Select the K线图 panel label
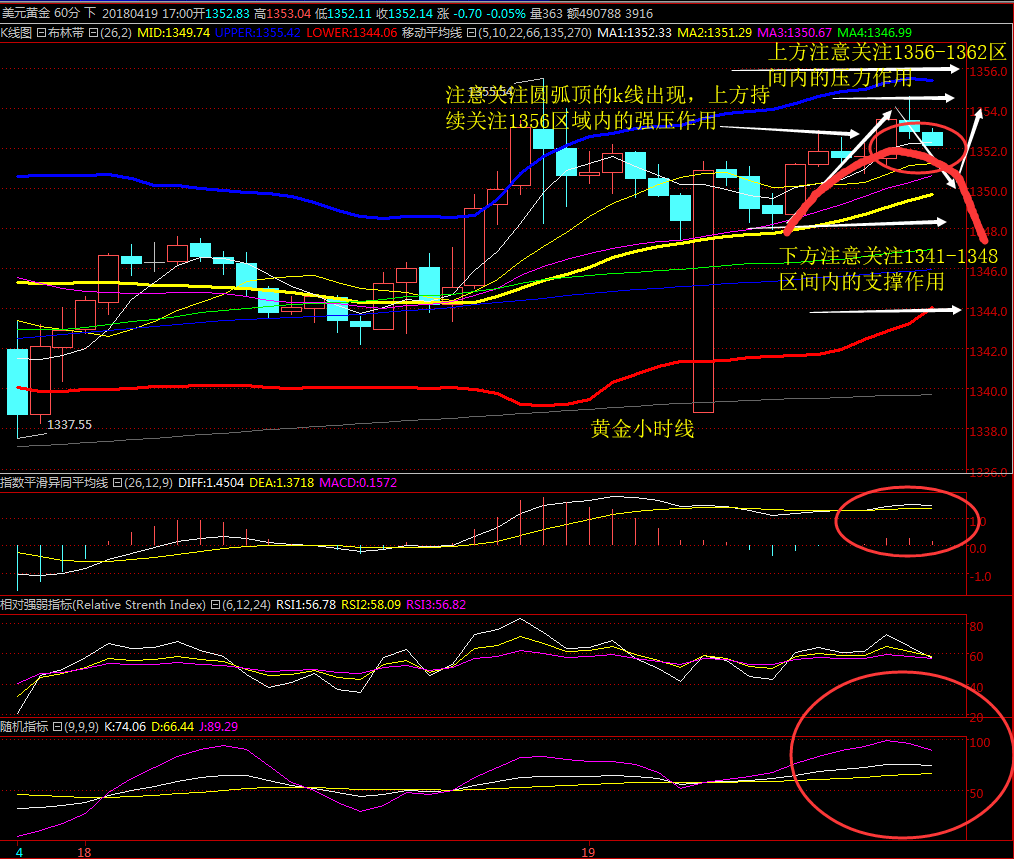The width and height of the screenshot is (1014, 859). (x=17, y=33)
